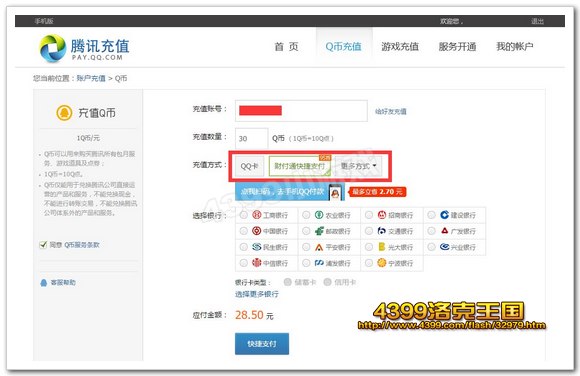Select the radio button for 宁波银行

[369, 263]
